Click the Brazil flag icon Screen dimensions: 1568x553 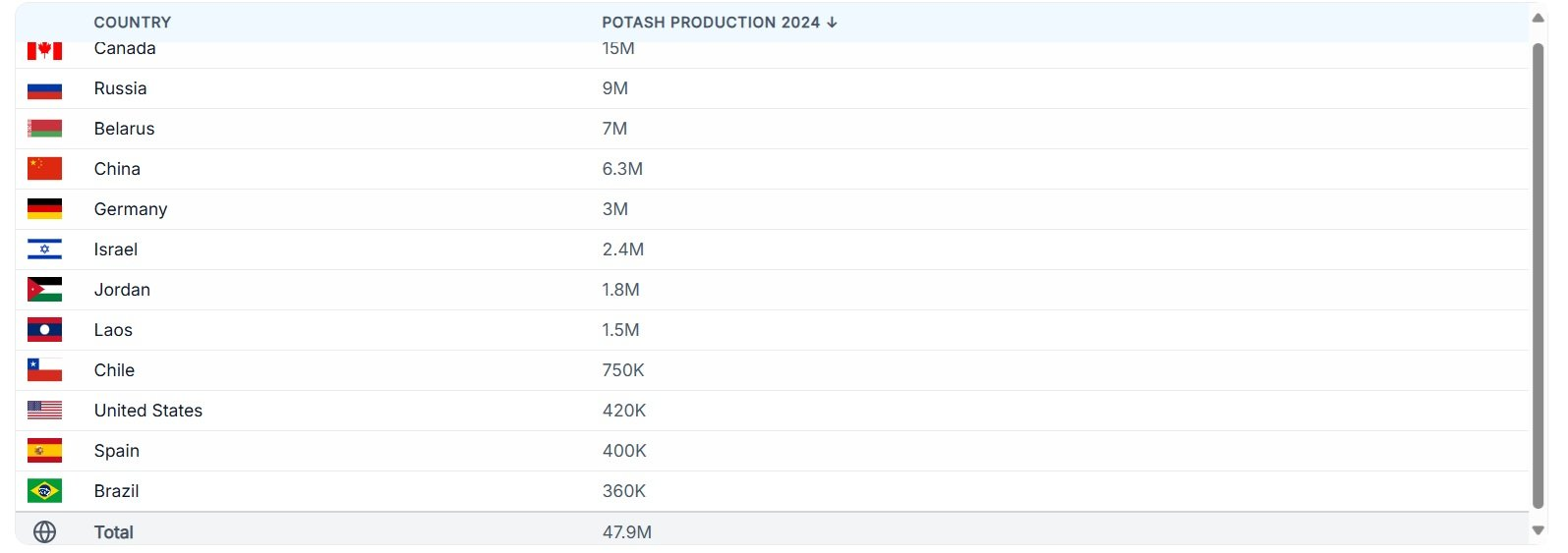(x=44, y=491)
